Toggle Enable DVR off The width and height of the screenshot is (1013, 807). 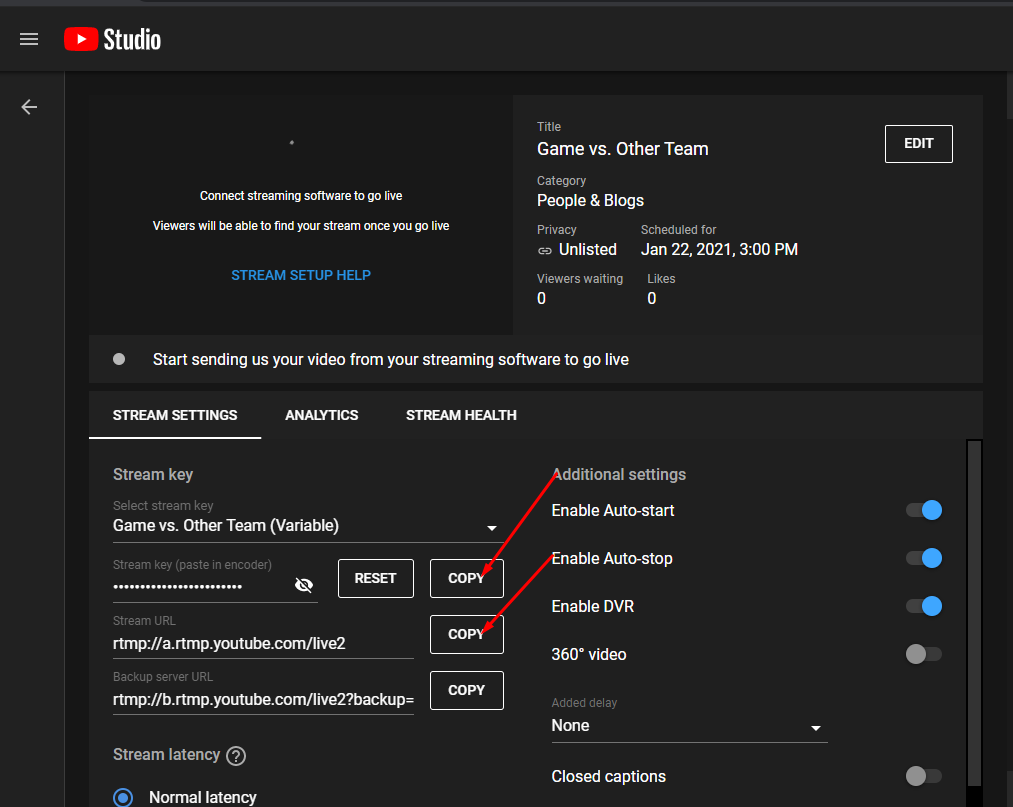point(923,606)
